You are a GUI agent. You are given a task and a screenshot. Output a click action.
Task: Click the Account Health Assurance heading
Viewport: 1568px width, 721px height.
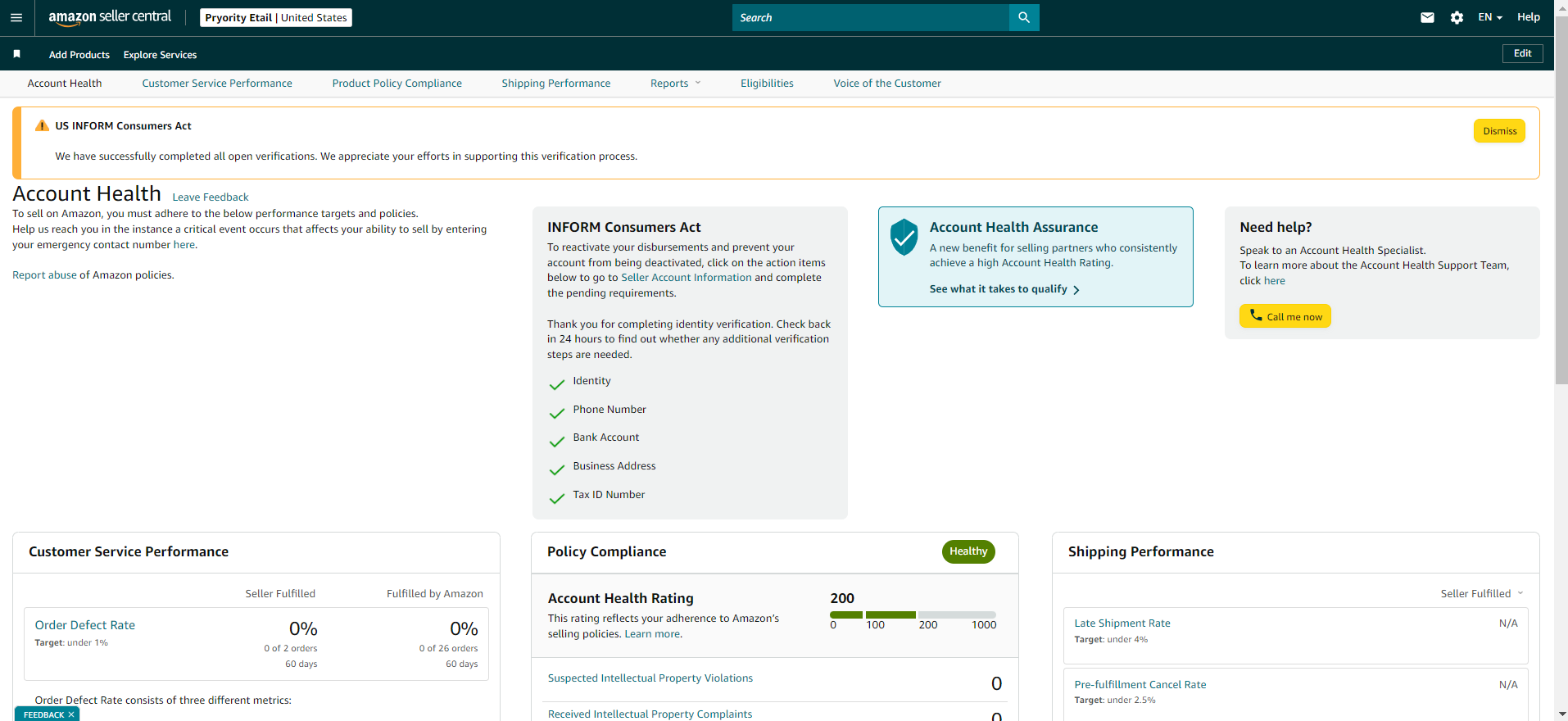point(1013,228)
